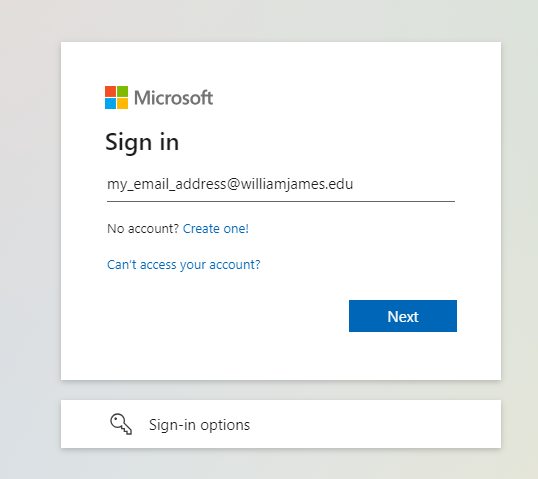
Task: Click the underline beneath the email field
Action: coord(281,201)
